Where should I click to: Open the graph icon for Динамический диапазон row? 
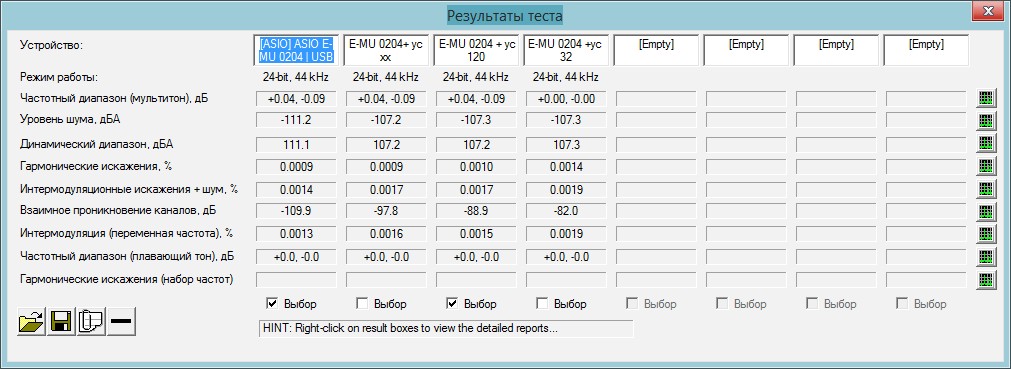984,143
